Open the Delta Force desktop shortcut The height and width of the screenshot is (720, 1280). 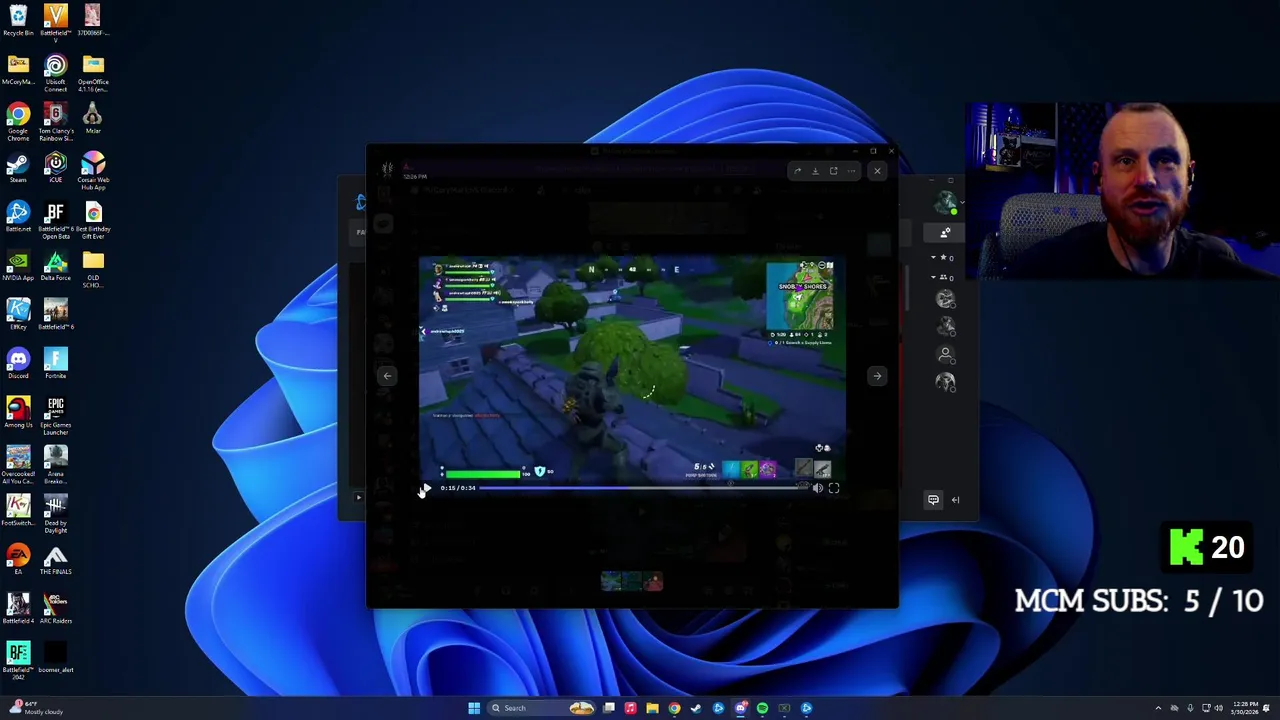point(55,265)
